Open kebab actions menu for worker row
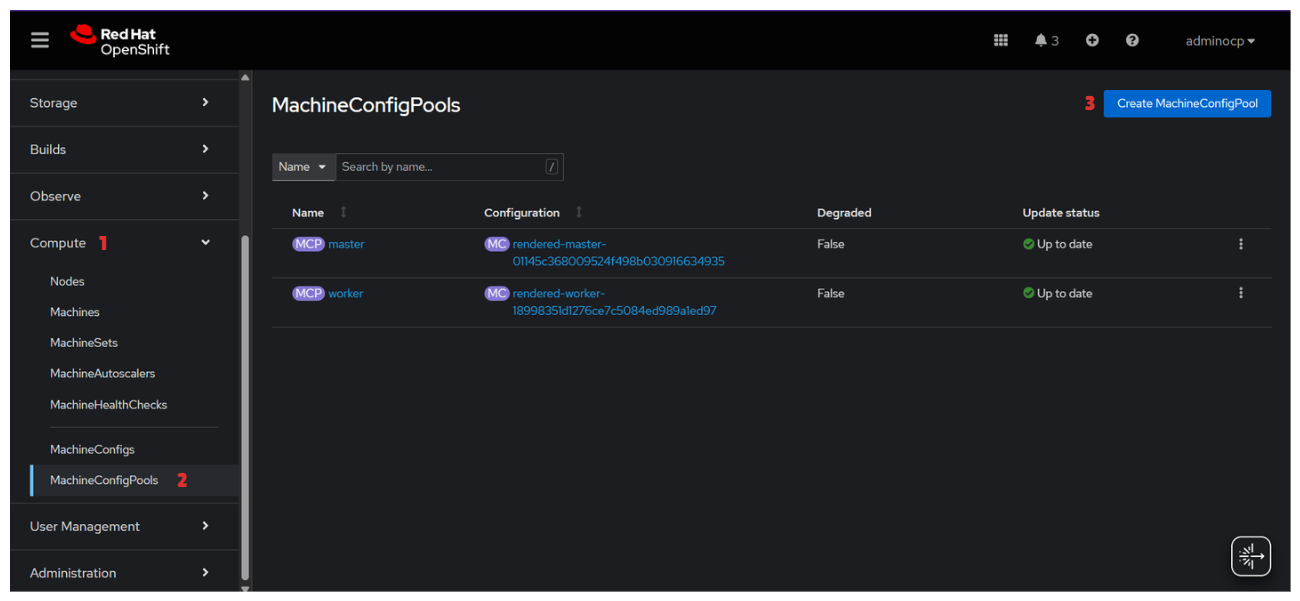 [1240, 293]
